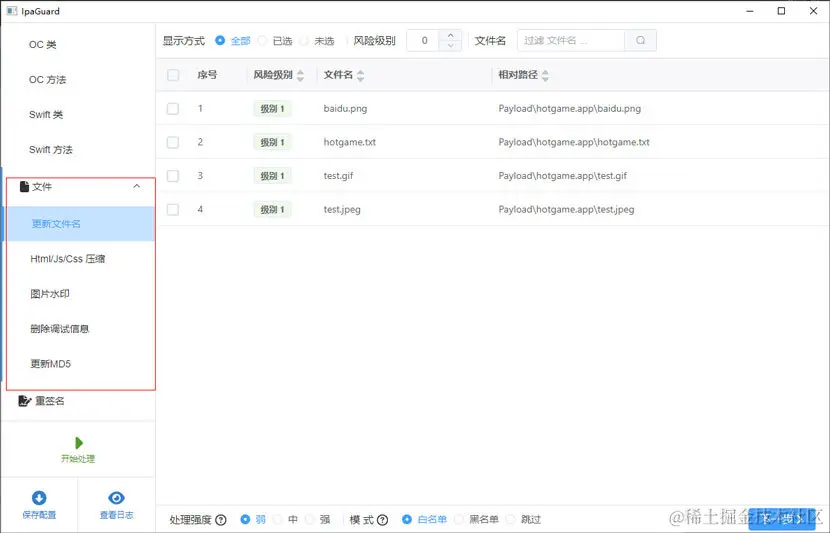Click the 级别 1 tag in test.jpeg row
Image resolution: width=830 pixels, height=533 pixels.
tap(272, 209)
